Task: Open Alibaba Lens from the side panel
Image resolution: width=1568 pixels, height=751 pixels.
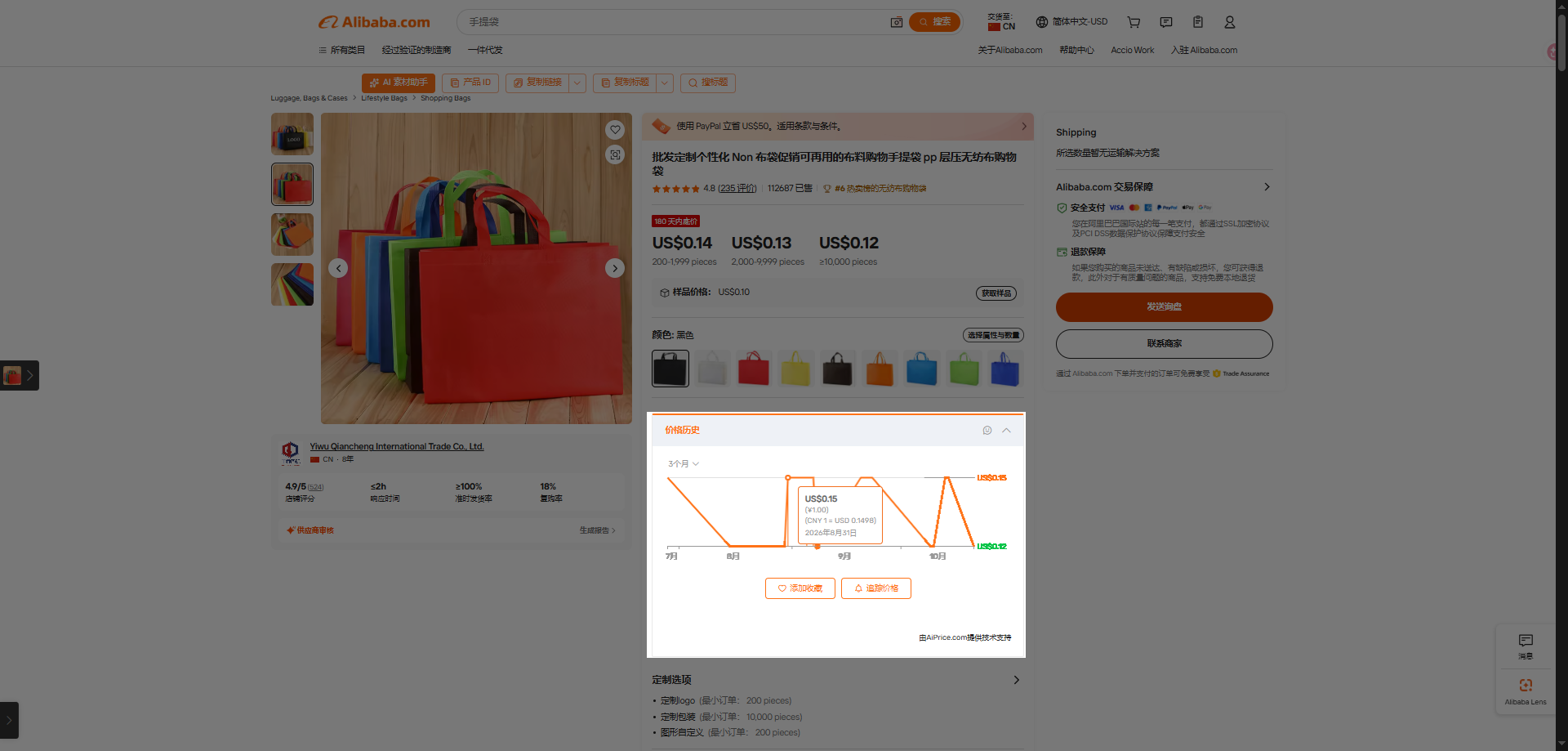Action: click(x=1526, y=691)
